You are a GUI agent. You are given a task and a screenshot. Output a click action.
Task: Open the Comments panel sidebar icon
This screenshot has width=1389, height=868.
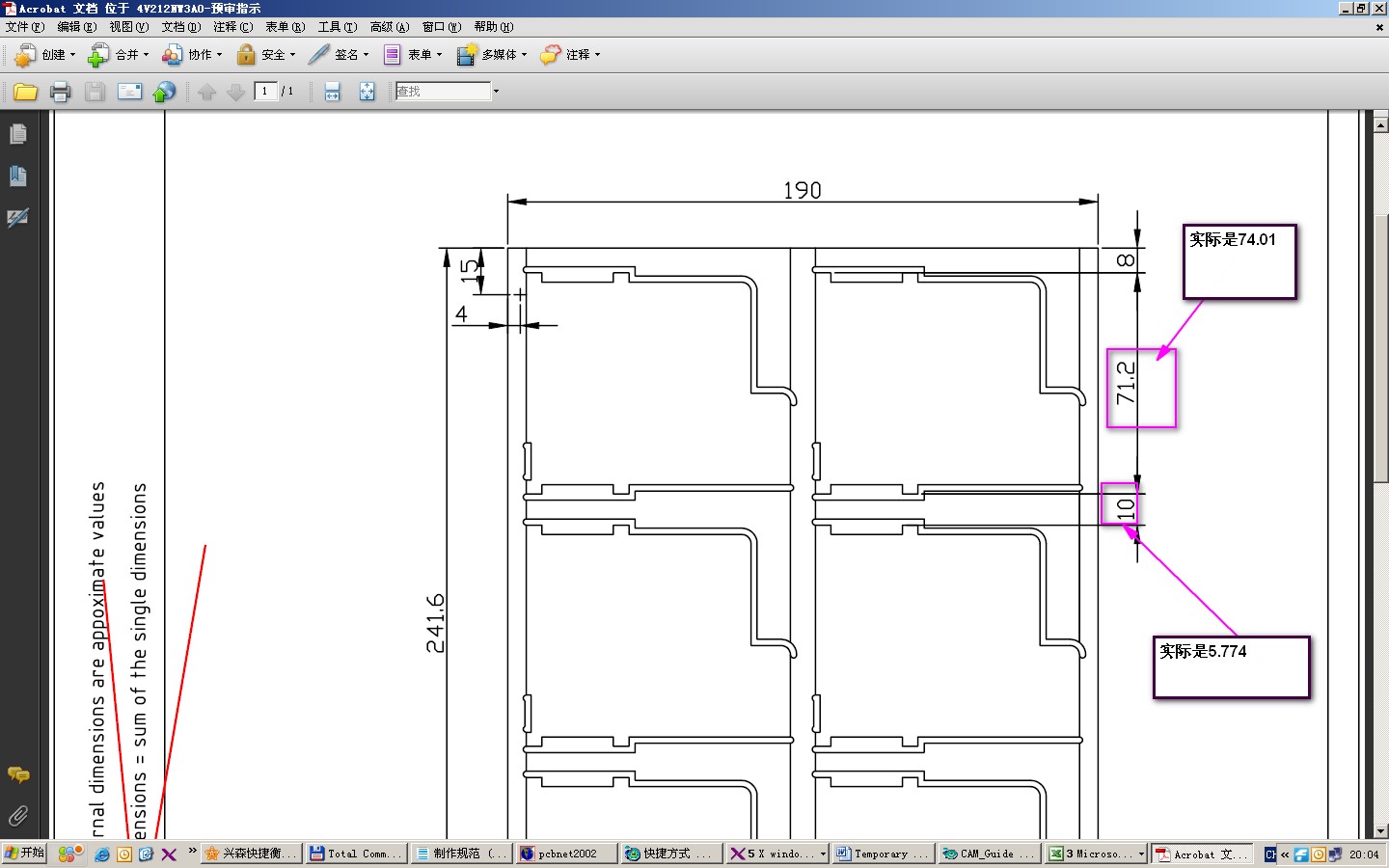18,774
